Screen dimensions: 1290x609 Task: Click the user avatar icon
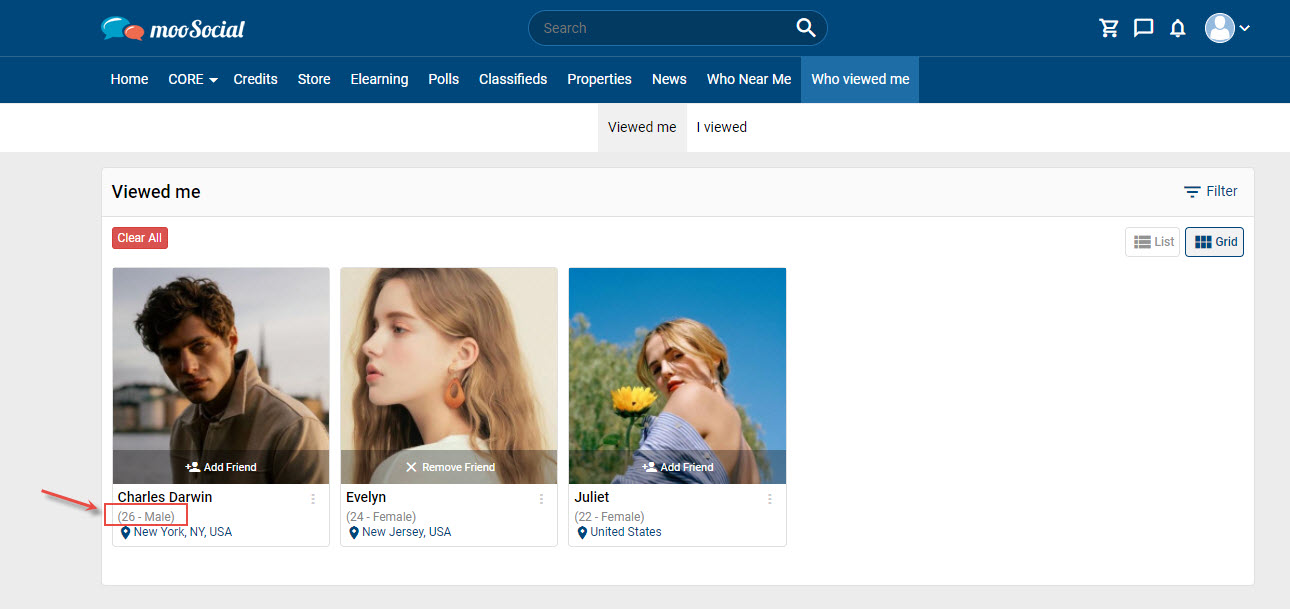[1220, 28]
